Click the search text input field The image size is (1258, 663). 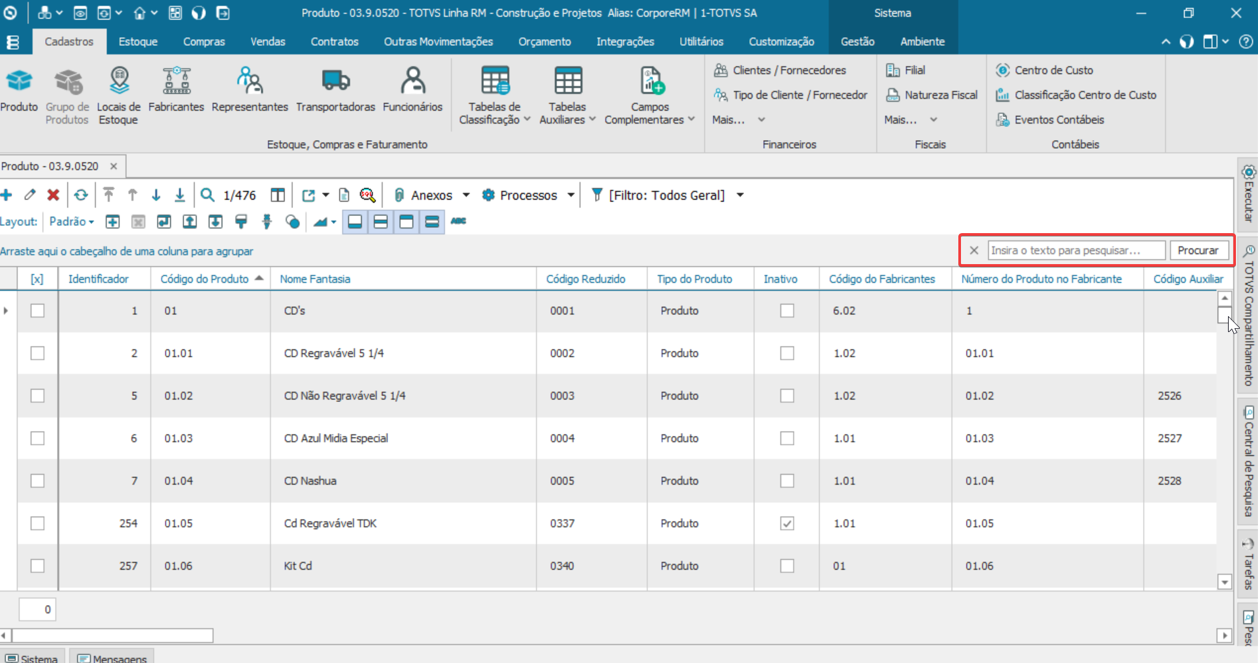1076,250
